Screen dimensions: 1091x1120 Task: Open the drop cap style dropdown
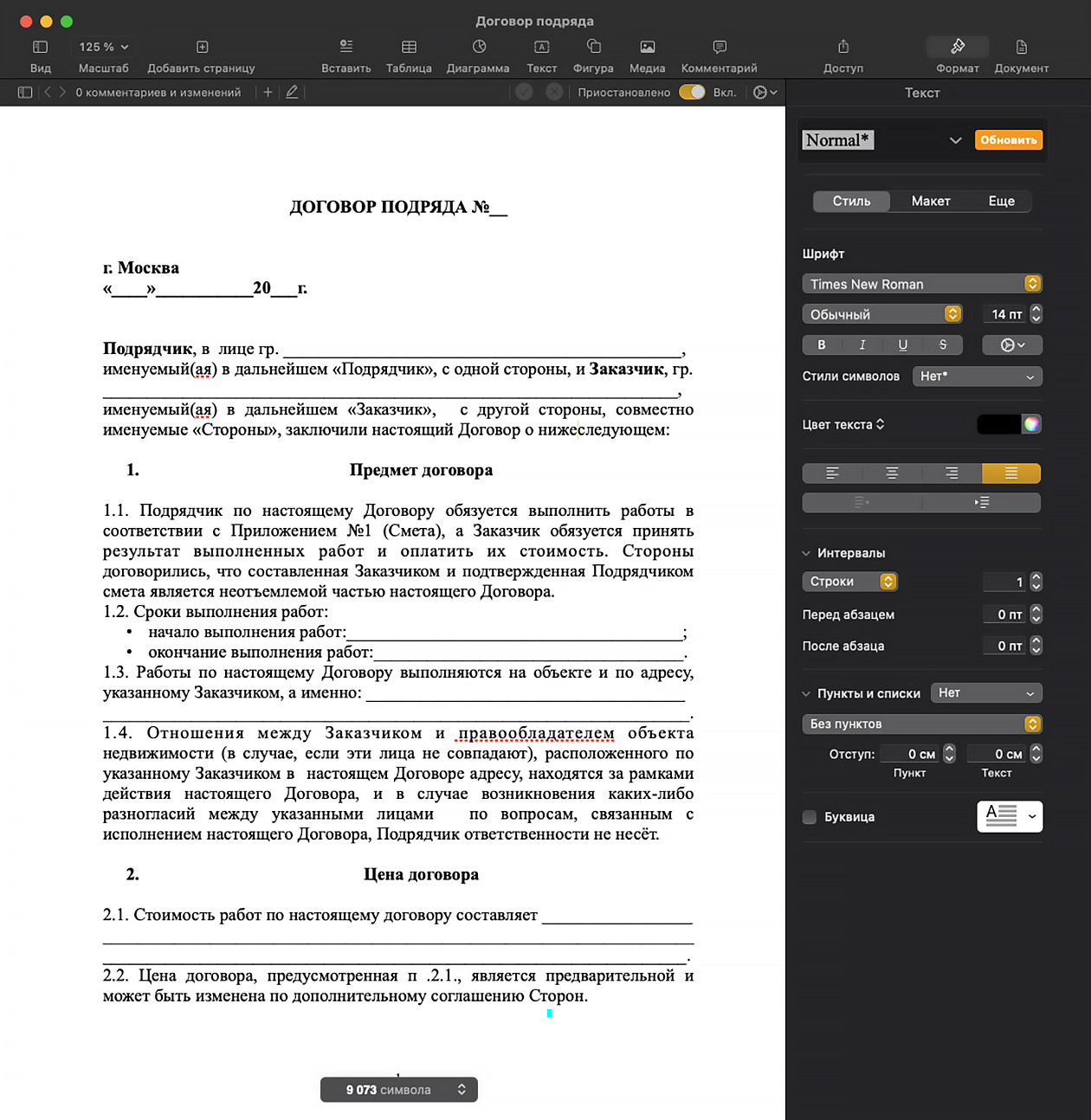(x=1010, y=816)
